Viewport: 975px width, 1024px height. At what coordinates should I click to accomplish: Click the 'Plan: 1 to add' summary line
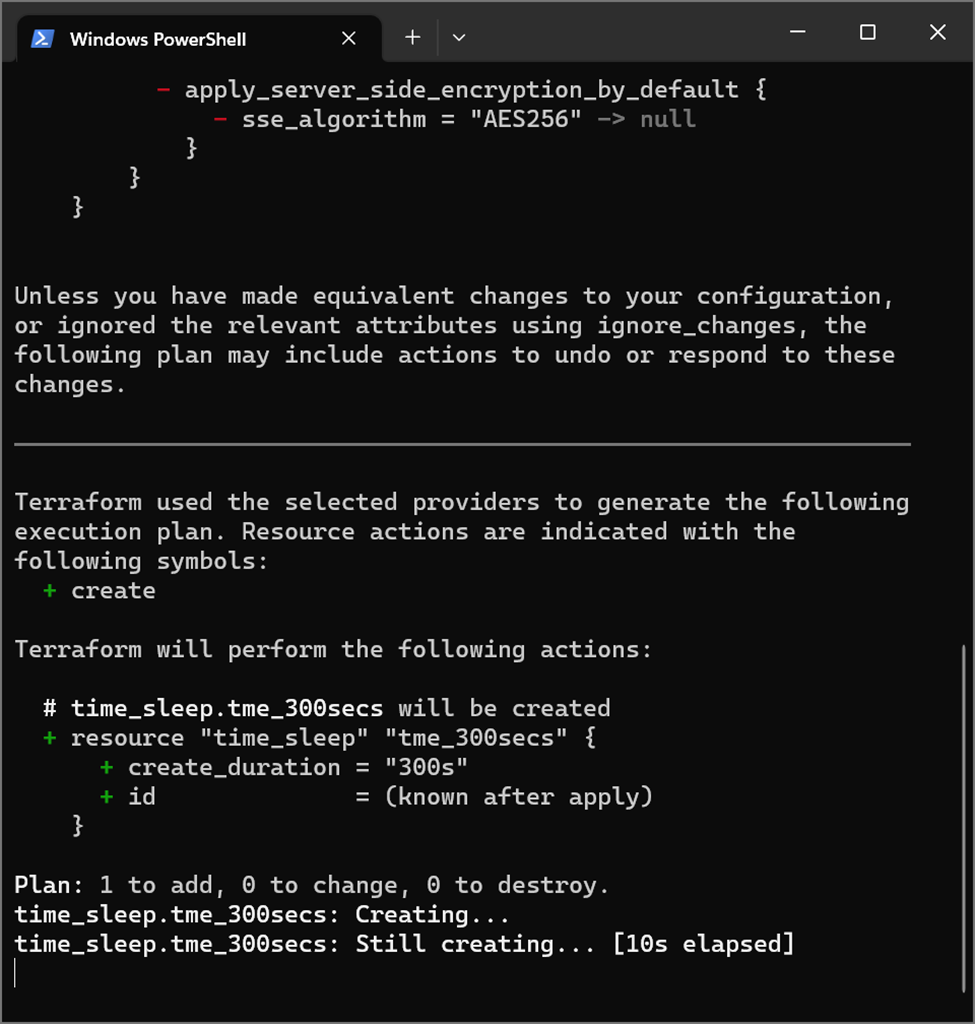312,886
